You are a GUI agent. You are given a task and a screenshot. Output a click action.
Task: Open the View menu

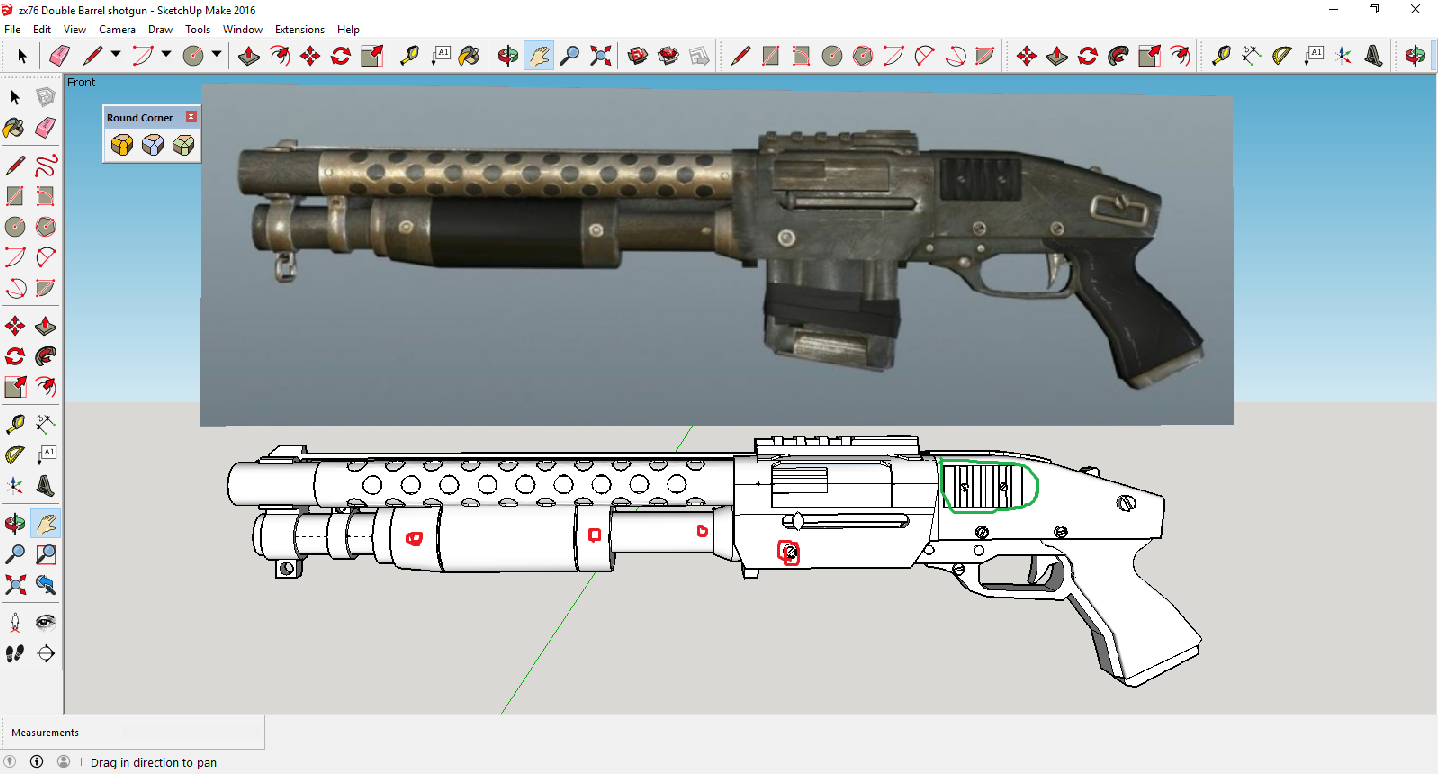click(x=75, y=29)
